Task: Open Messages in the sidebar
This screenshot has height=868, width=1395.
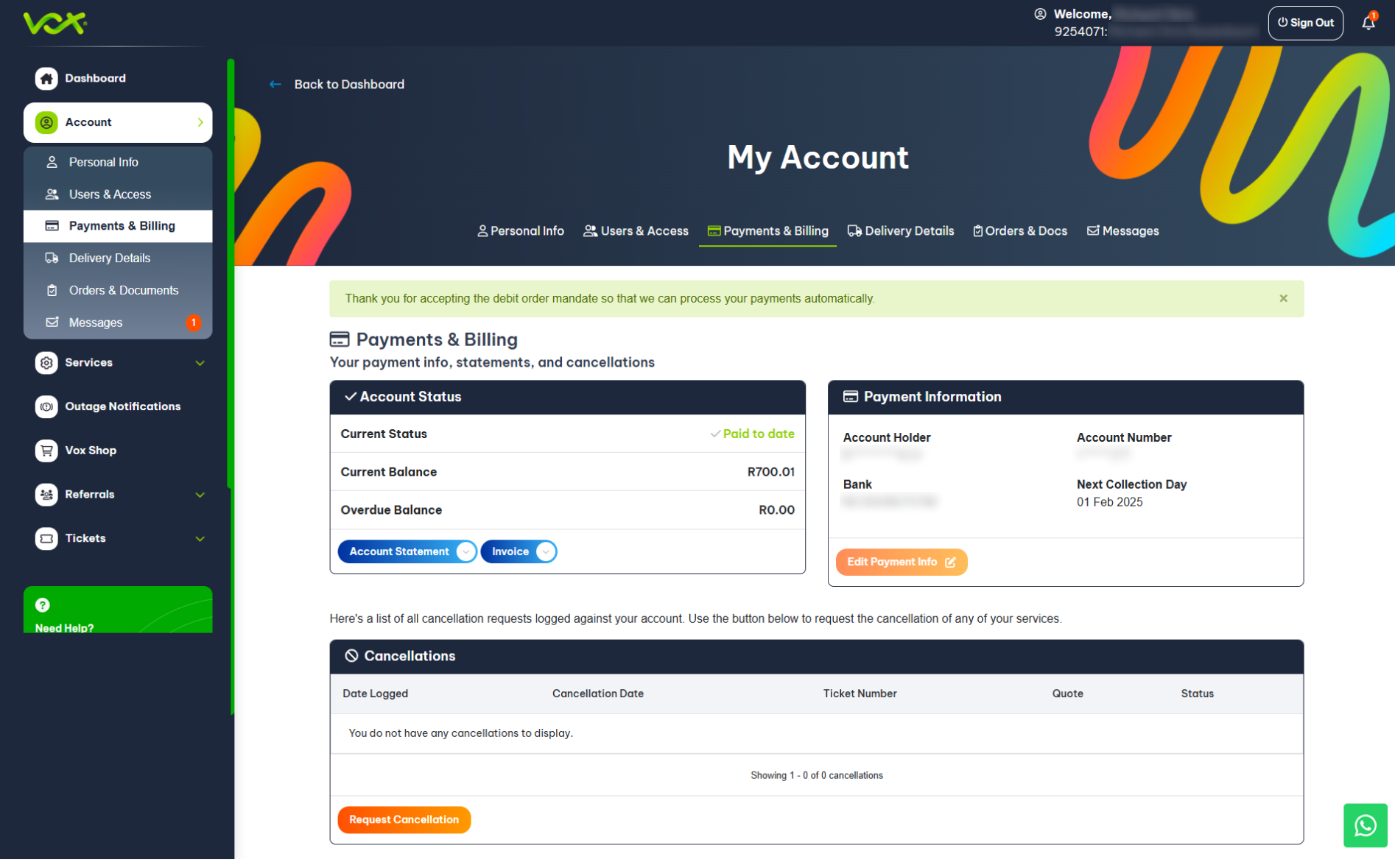Action: (96, 322)
